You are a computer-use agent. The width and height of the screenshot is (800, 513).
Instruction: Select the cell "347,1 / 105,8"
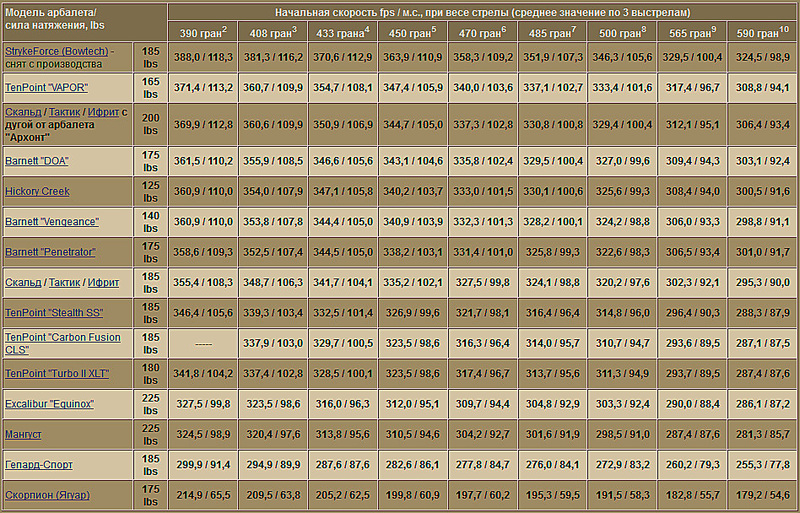(x=343, y=191)
